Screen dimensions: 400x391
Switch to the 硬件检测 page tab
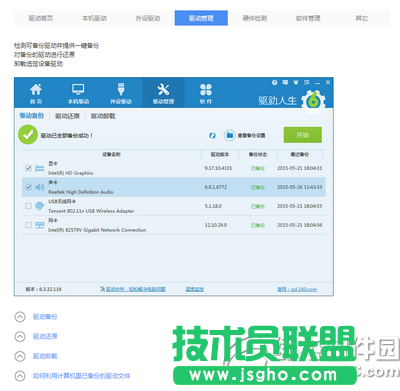[255, 18]
